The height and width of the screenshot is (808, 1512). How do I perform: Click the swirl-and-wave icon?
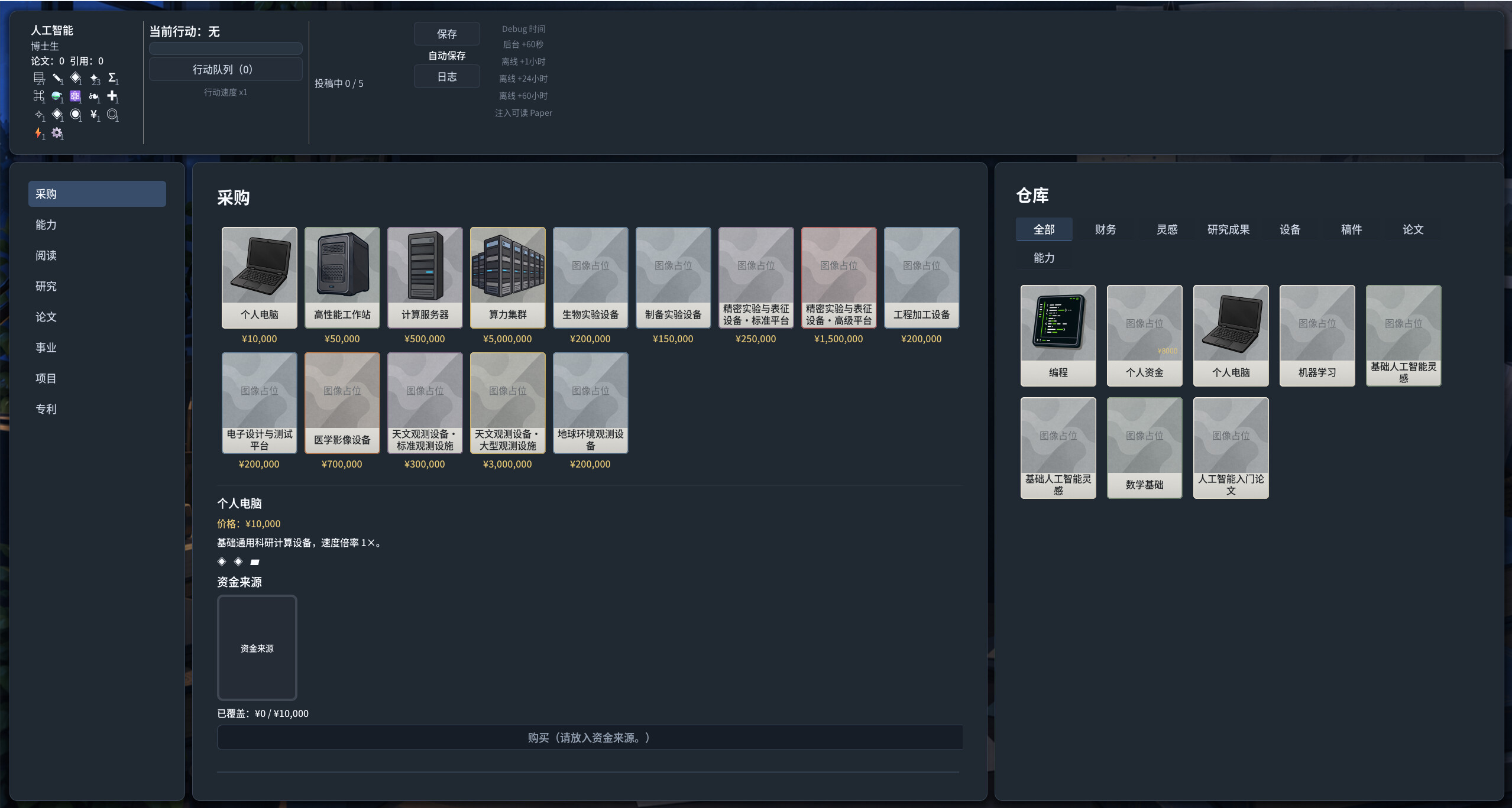(94, 96)
